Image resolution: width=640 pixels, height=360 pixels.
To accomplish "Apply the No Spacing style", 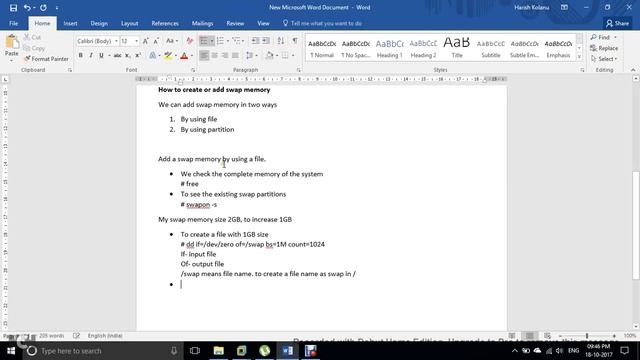I will click(356, 48).
